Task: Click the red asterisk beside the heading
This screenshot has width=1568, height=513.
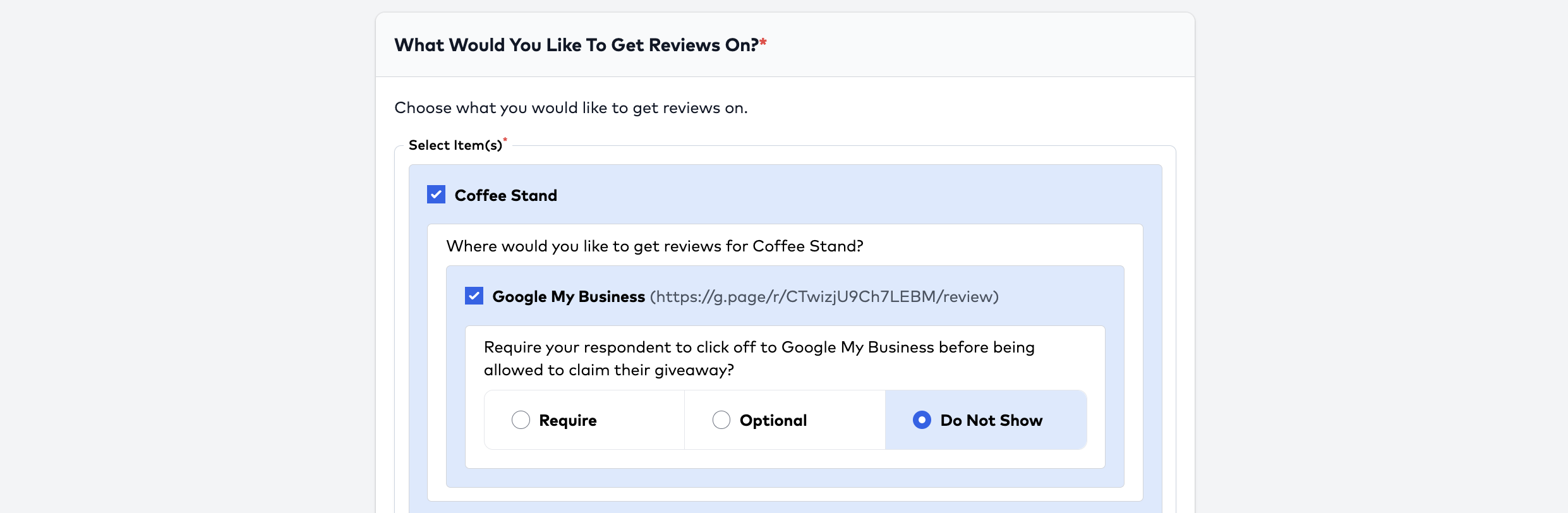Action: (x=763, y=42)
